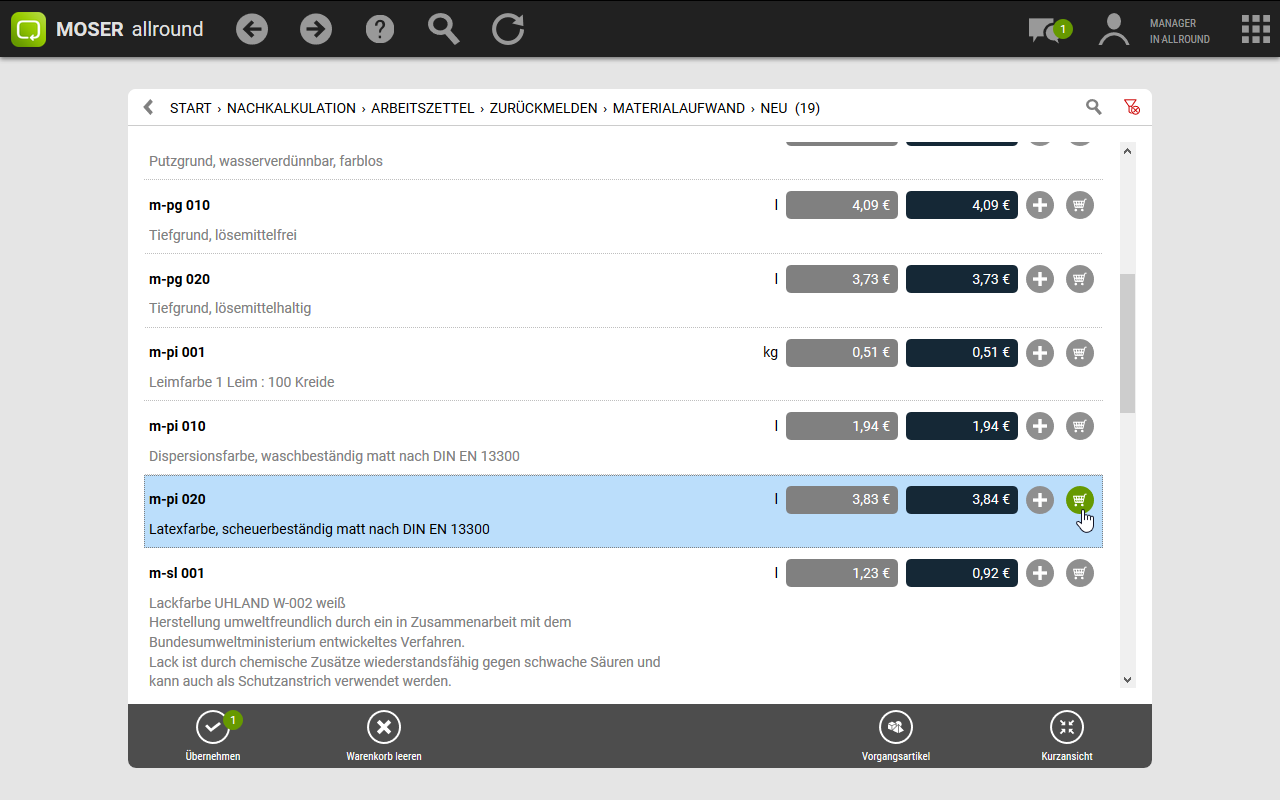Navigate to the ARBEITSZETTEL breadcrumb

click(x=422, y=108)
